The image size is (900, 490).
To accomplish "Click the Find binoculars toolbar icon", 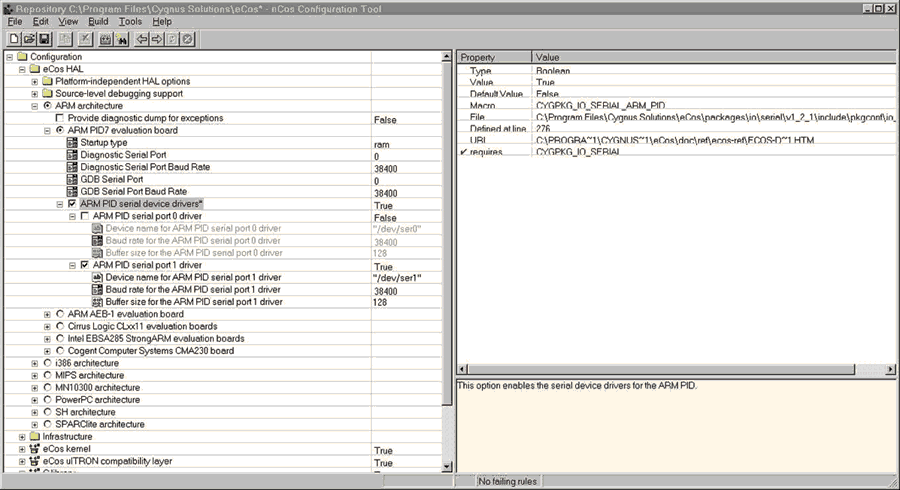I will pos(122,38).
